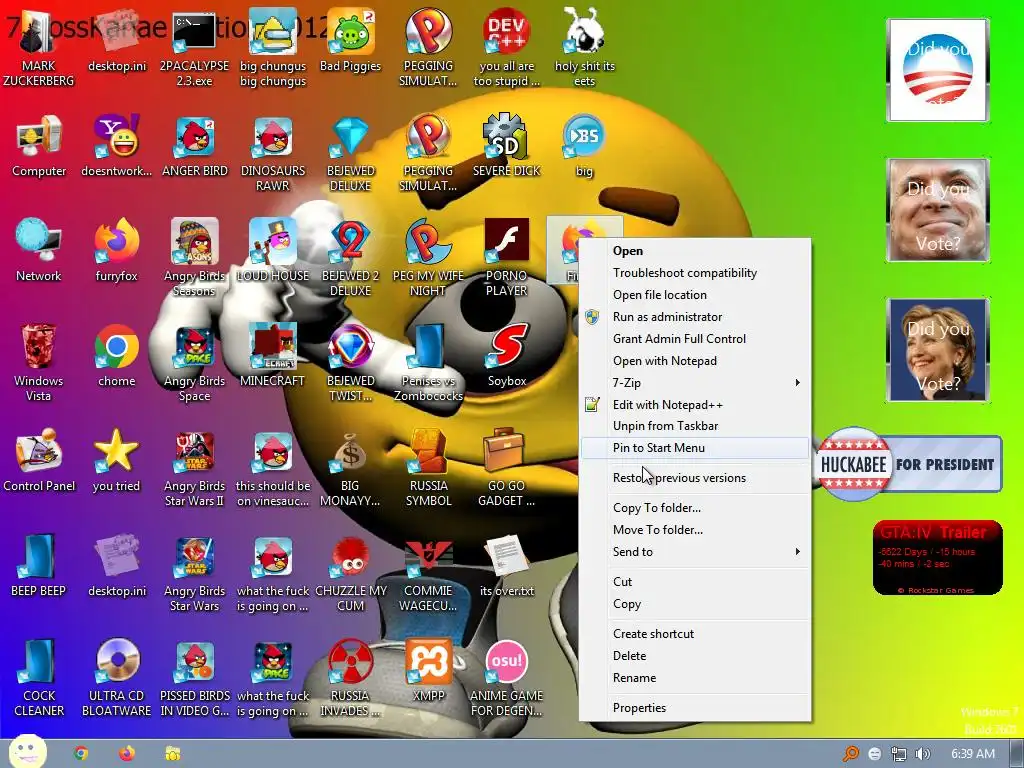Select Copy To folder...
Image resolution: width=1024 pixels, height=768 pixels.
point(695,508)
